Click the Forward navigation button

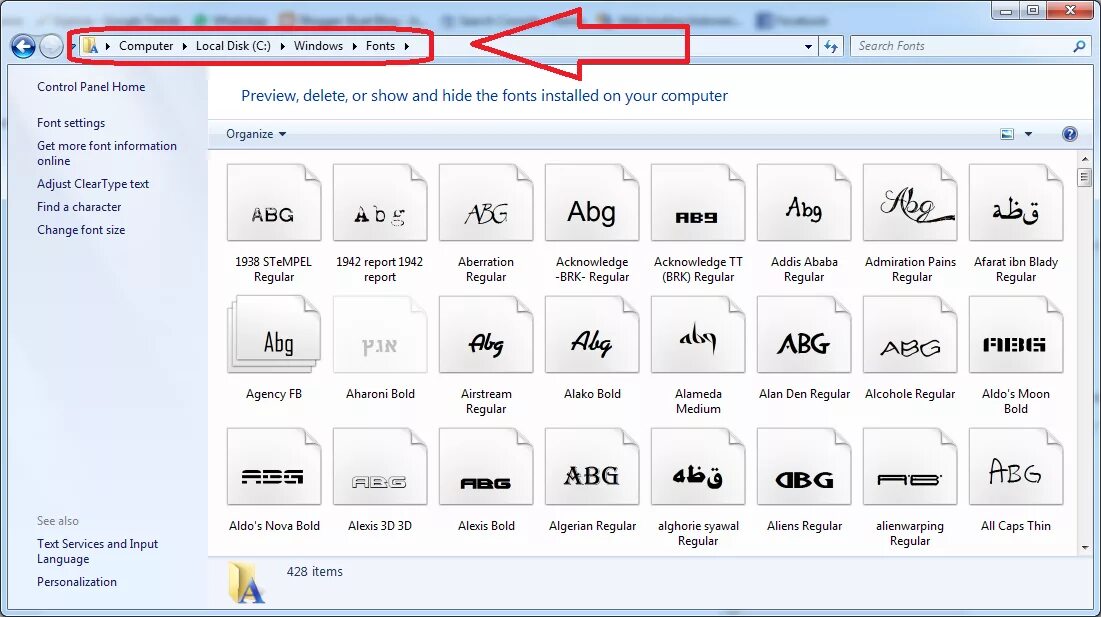point(51,46)
